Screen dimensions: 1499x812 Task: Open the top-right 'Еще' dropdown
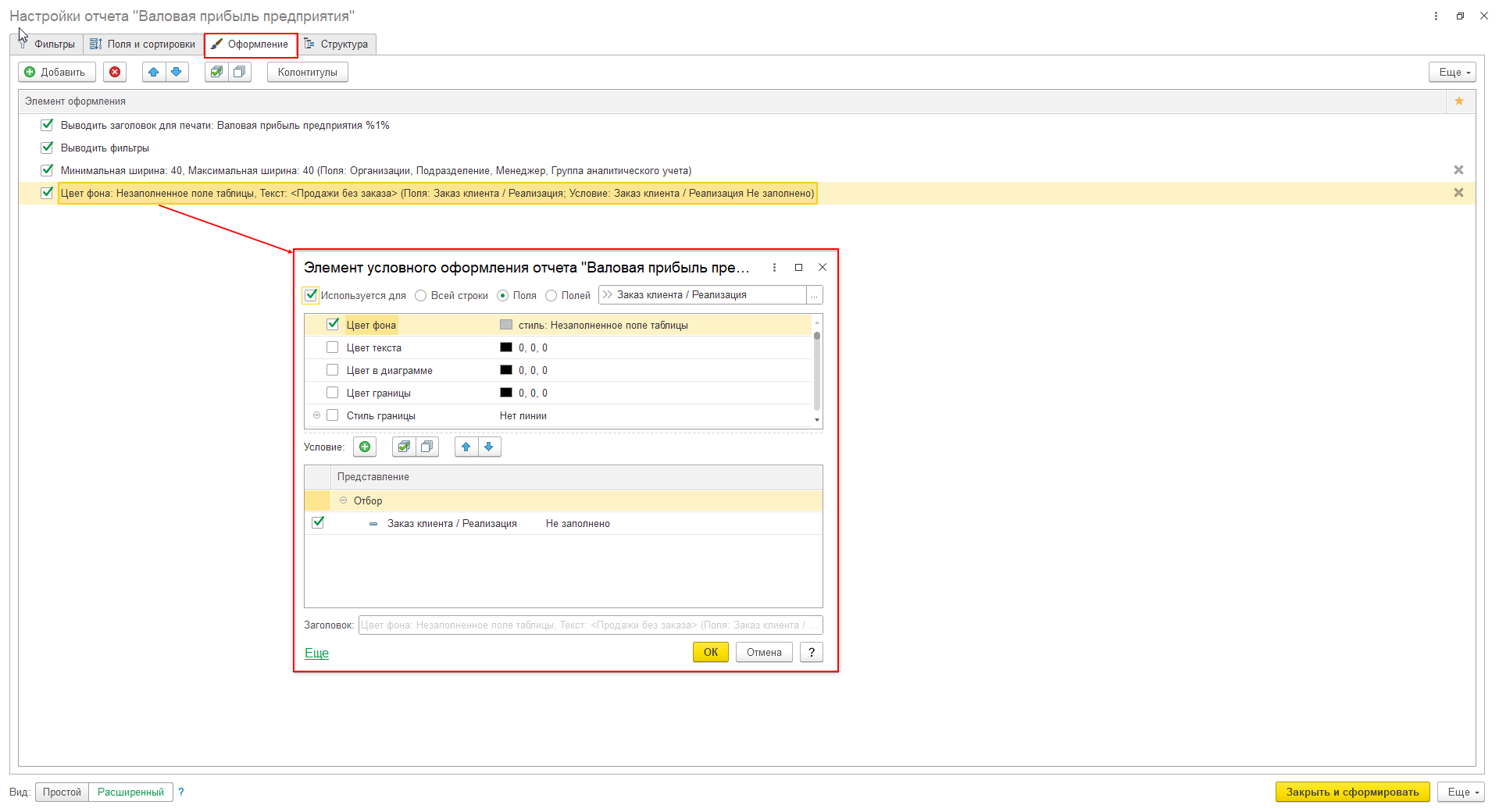tap(1452, 72)
